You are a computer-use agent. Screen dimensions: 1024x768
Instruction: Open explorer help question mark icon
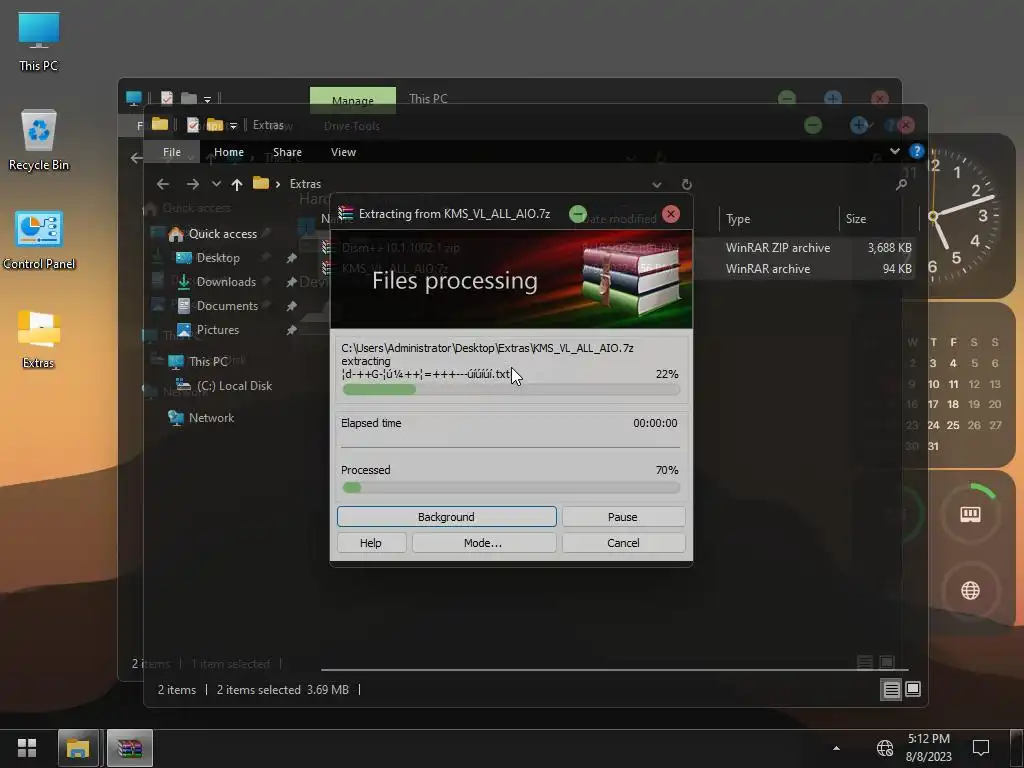coord(916,152)
